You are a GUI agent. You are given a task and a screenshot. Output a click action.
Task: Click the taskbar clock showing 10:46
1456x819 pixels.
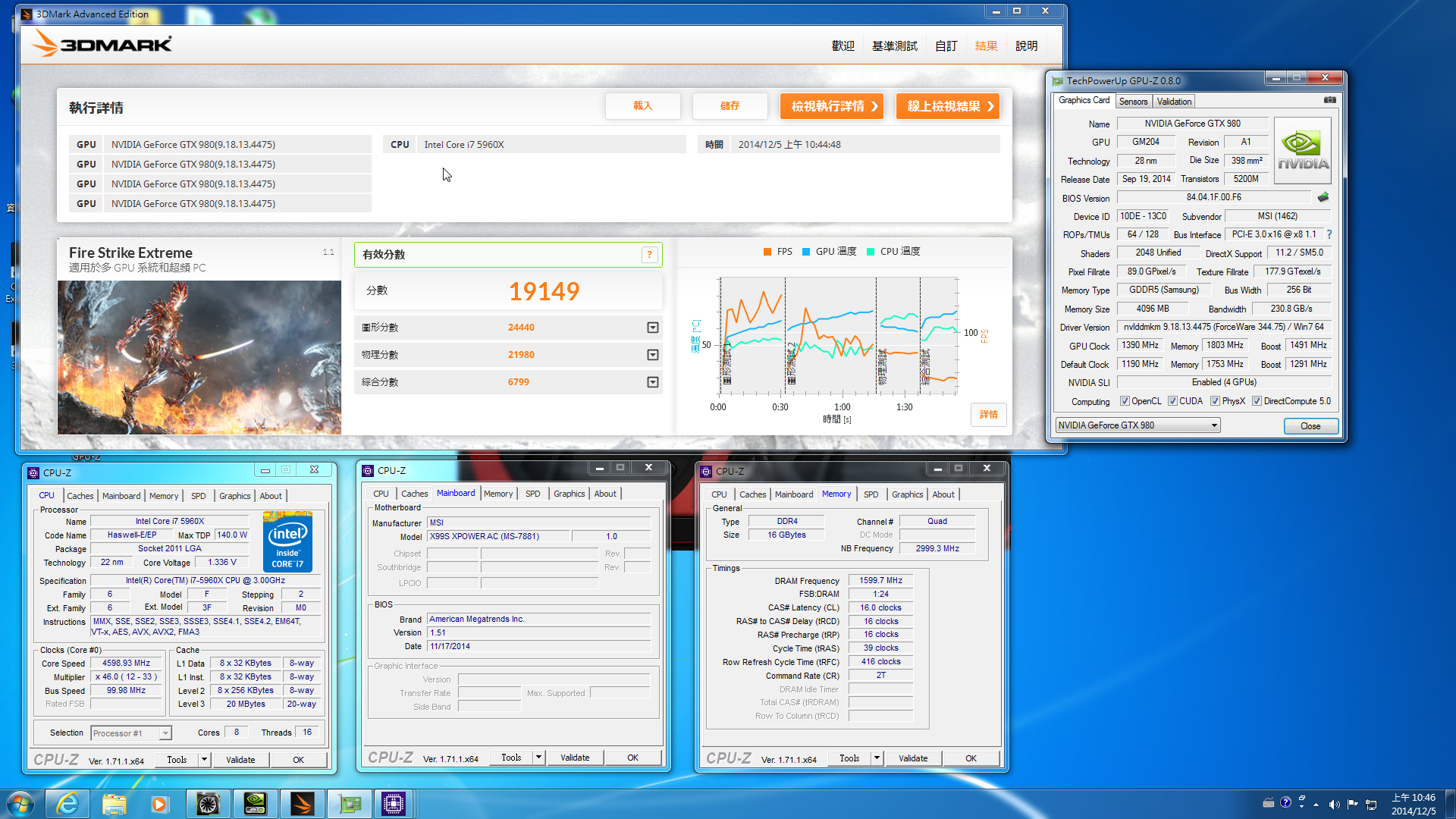1414,804
